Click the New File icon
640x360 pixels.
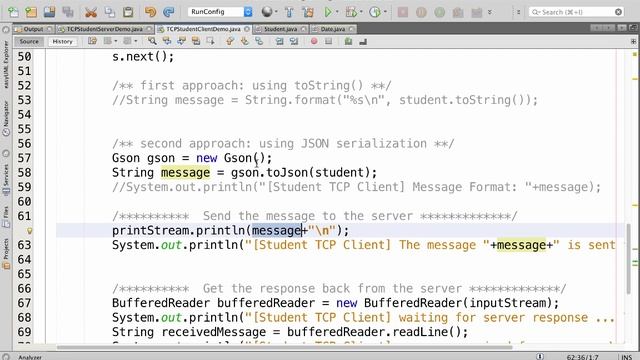click(13, 12)
